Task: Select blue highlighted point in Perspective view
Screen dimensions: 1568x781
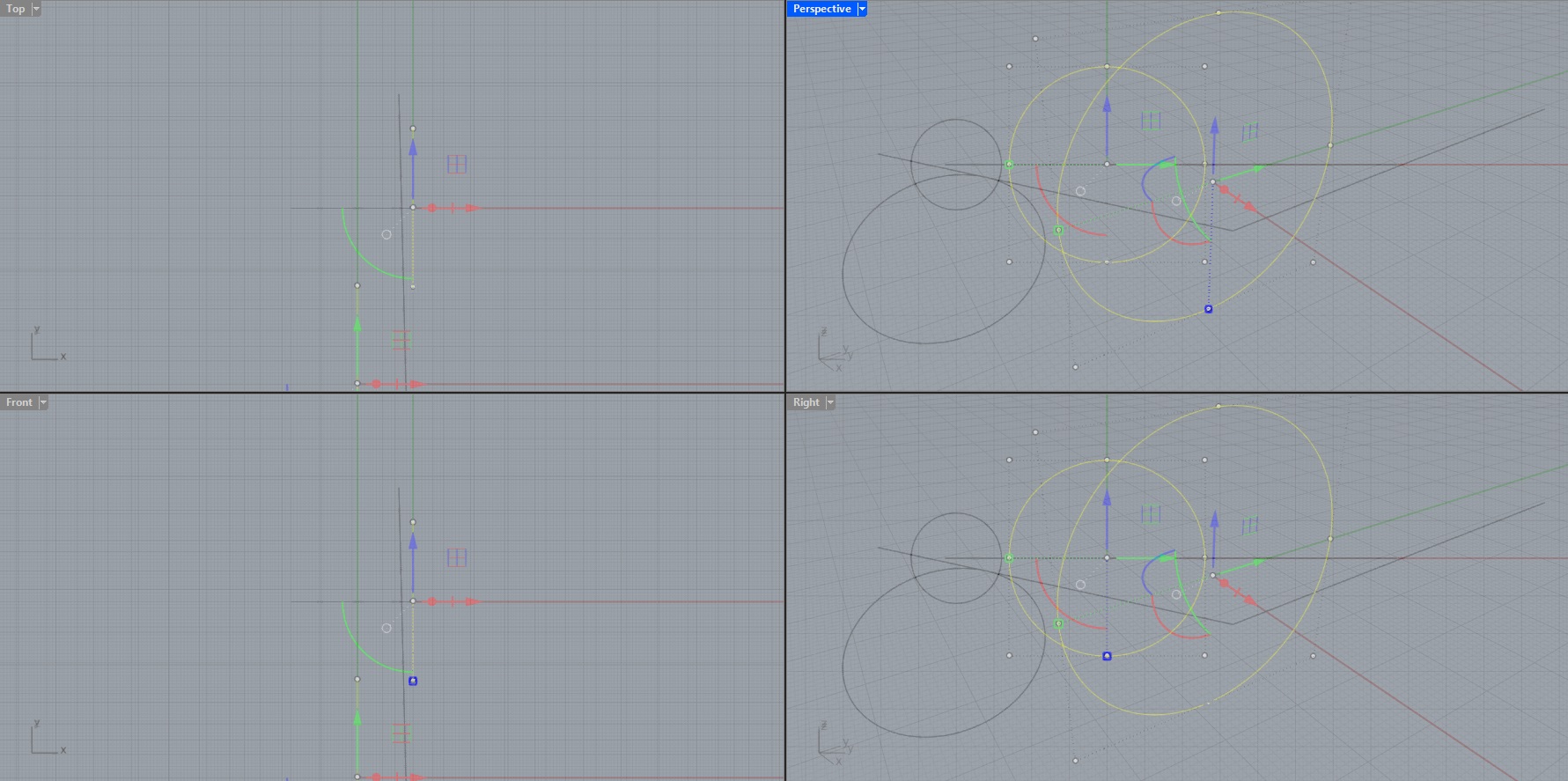Action: click(1208, 309)
